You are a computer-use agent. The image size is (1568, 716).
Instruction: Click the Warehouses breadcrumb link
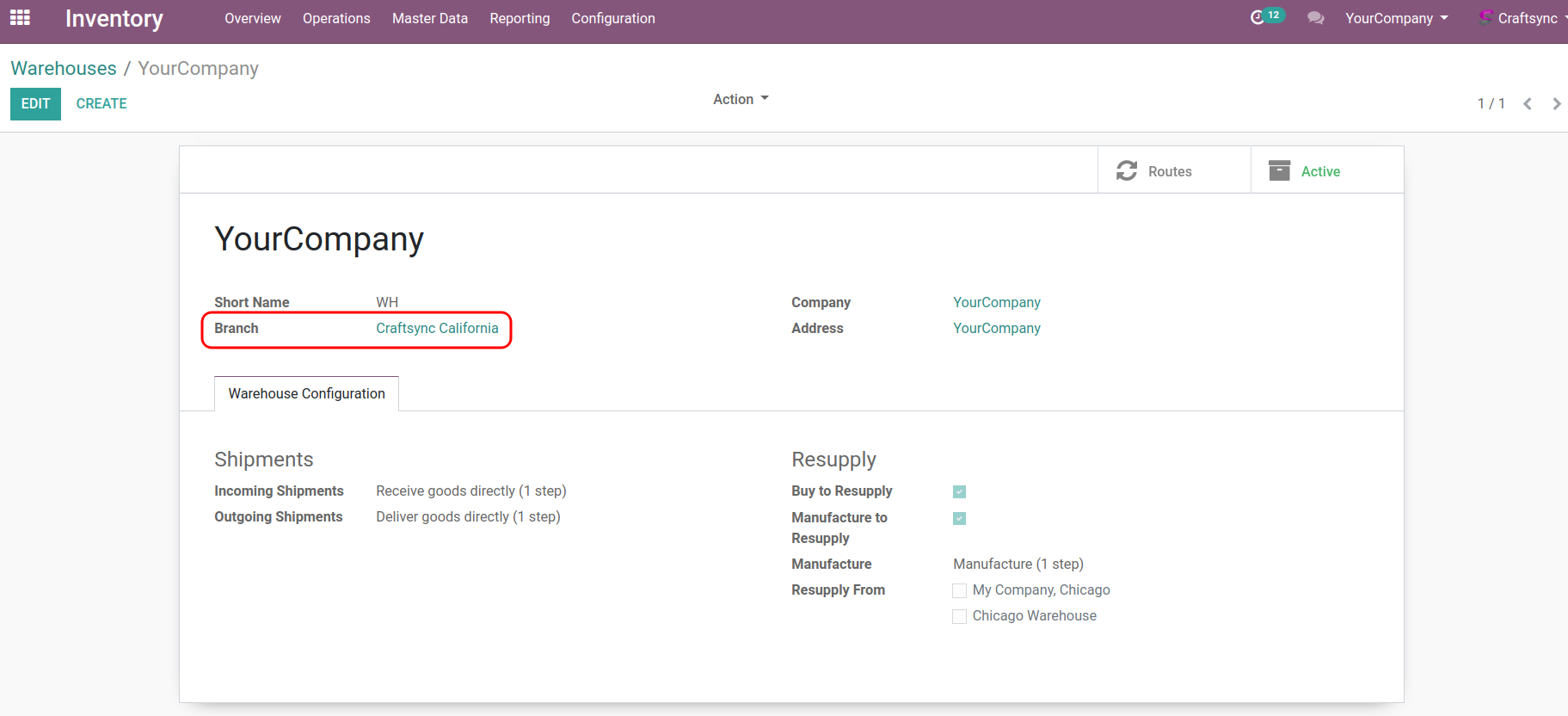[x=64, y=68]
